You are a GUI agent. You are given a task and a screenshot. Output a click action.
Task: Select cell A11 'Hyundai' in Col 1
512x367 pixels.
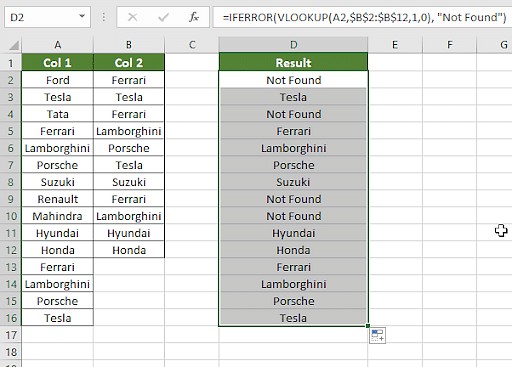point(57,233)
